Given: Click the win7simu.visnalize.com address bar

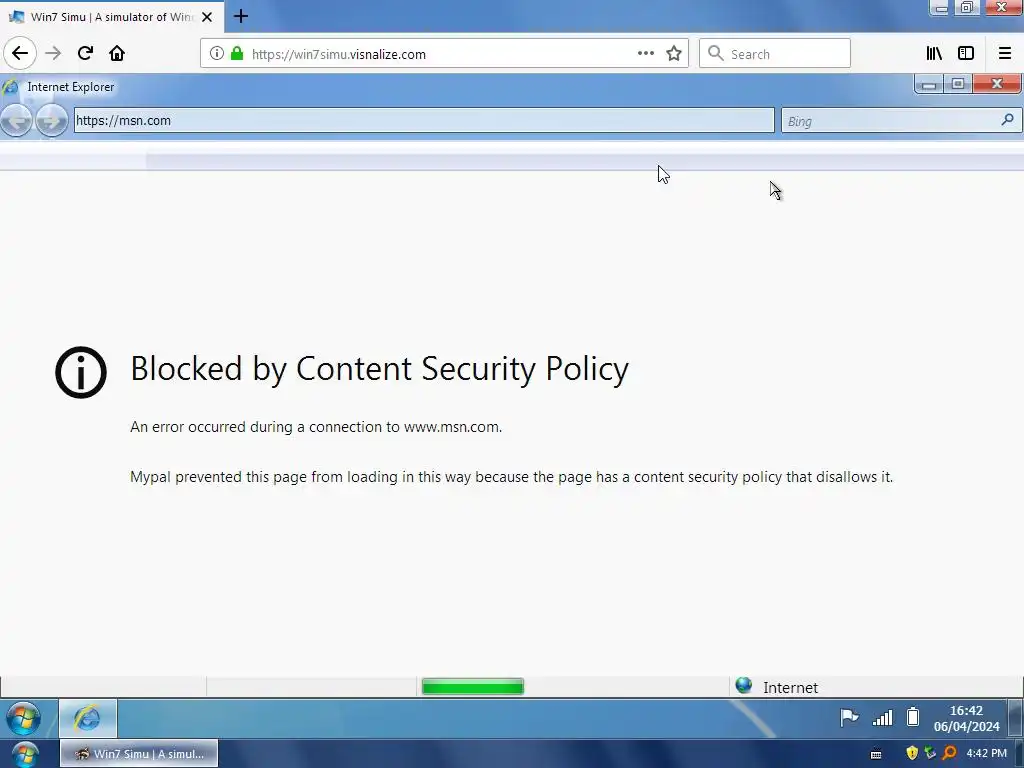Looking at the screenshot, I should point(444,54).
